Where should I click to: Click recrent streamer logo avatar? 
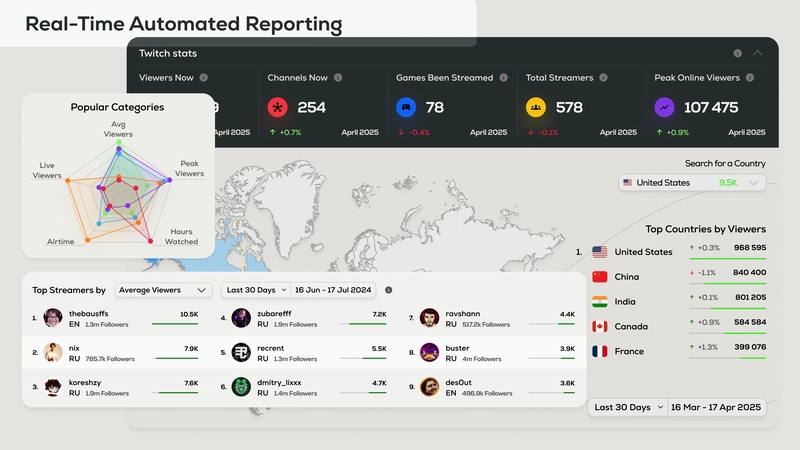(x=241, y=352)
